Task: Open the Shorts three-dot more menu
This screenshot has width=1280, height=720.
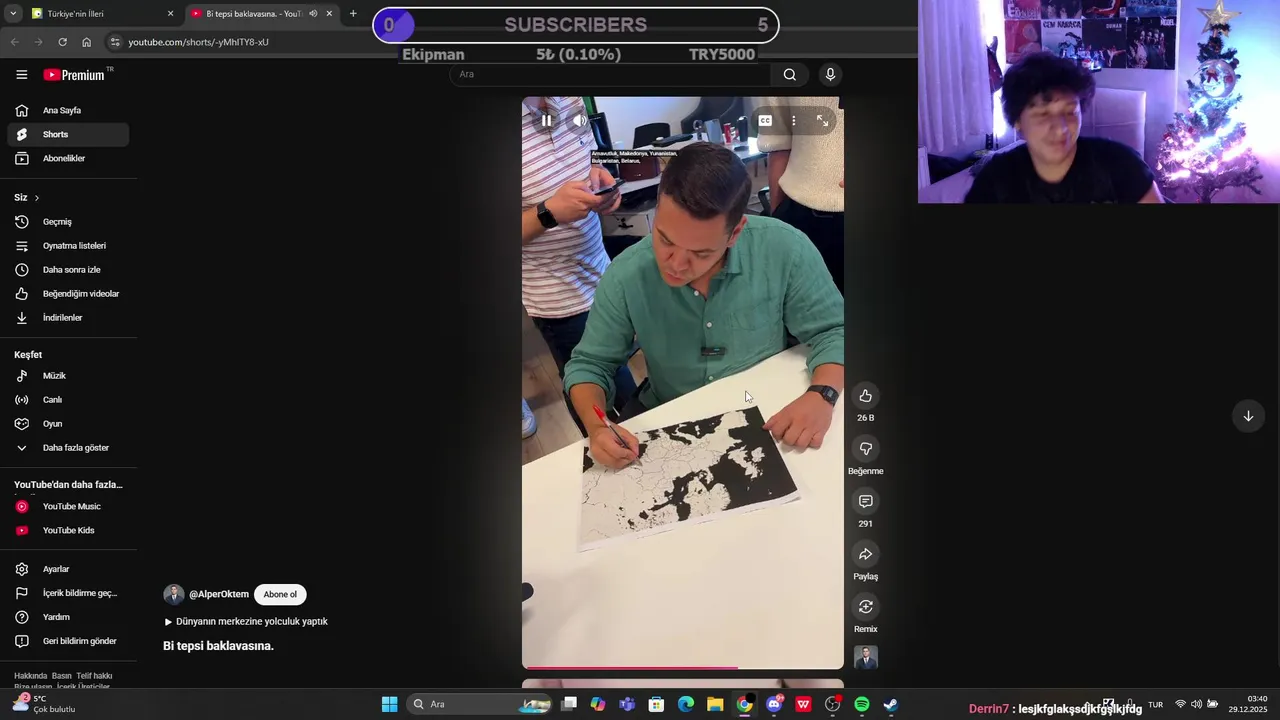Action: [x=794, y=121]
